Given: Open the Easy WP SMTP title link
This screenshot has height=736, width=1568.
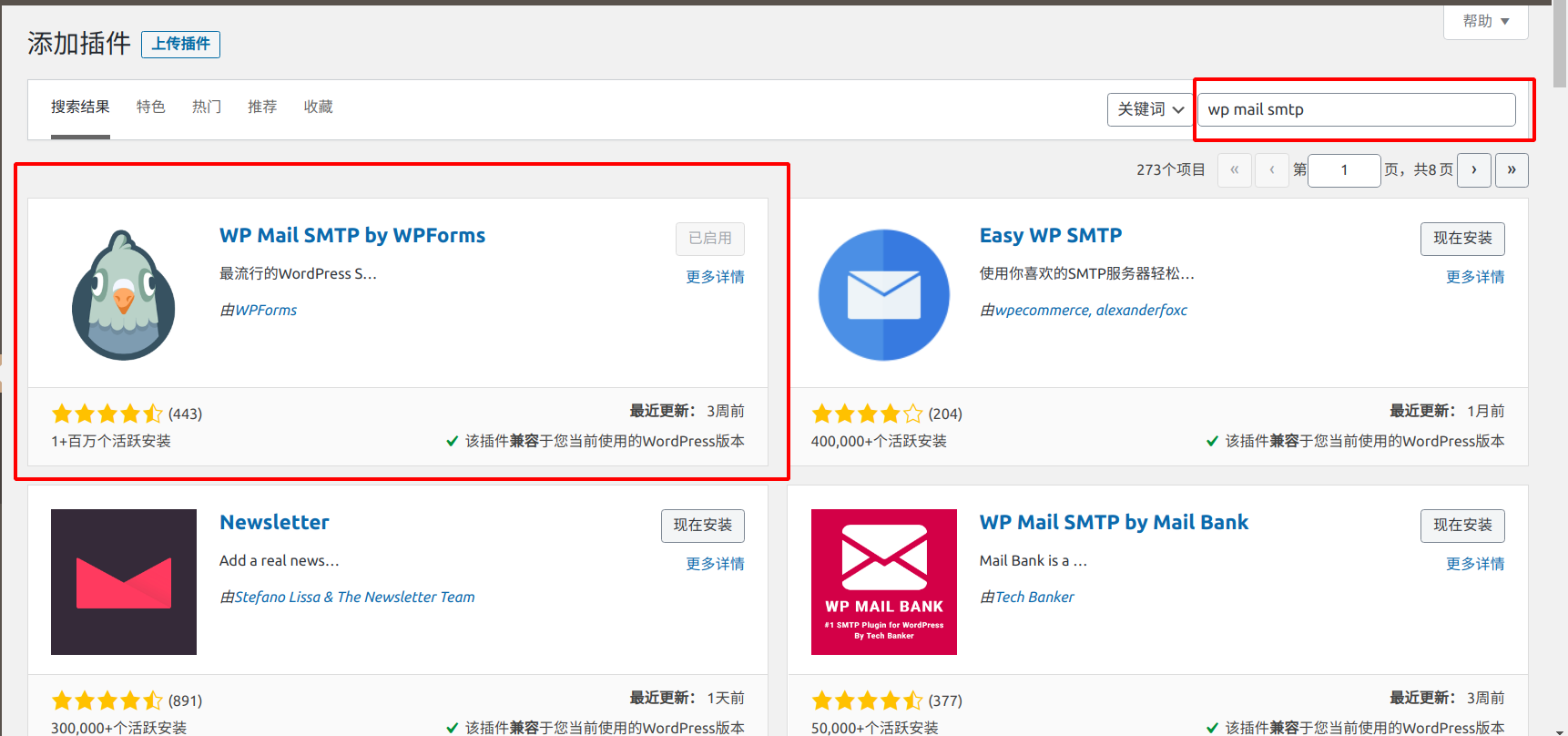Looking at the screenshot, I should tap(1051, 236).
